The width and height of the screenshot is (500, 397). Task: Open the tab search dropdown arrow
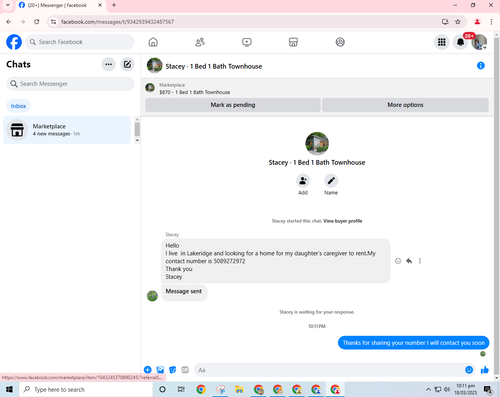(x=8, y=5)
